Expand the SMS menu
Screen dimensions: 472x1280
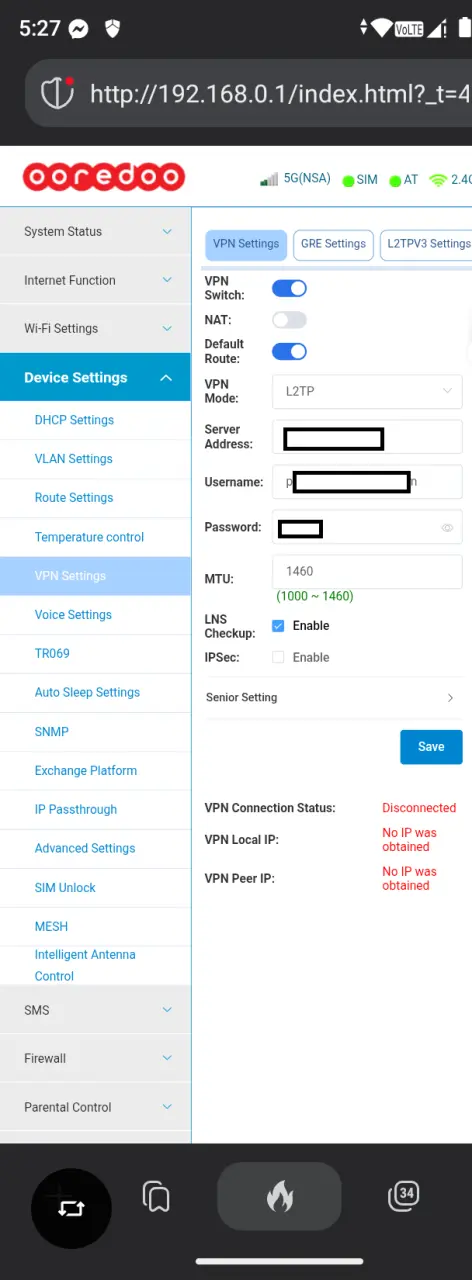pos(95,1010)
